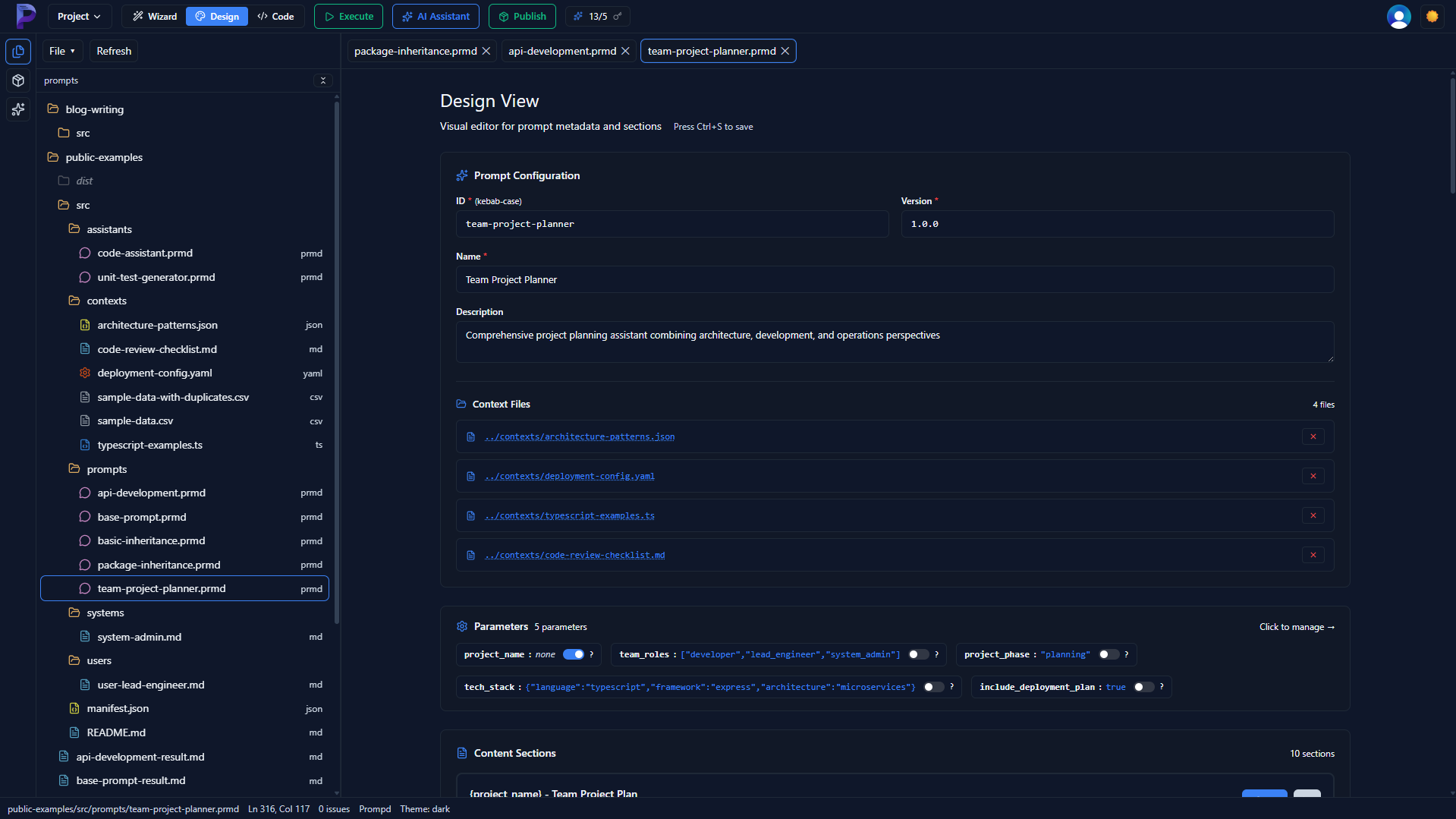The width and height of the screenshot is (1456, 819).
Task: Open the AI sparkle panel in the left sidebar
Action: 17,110
